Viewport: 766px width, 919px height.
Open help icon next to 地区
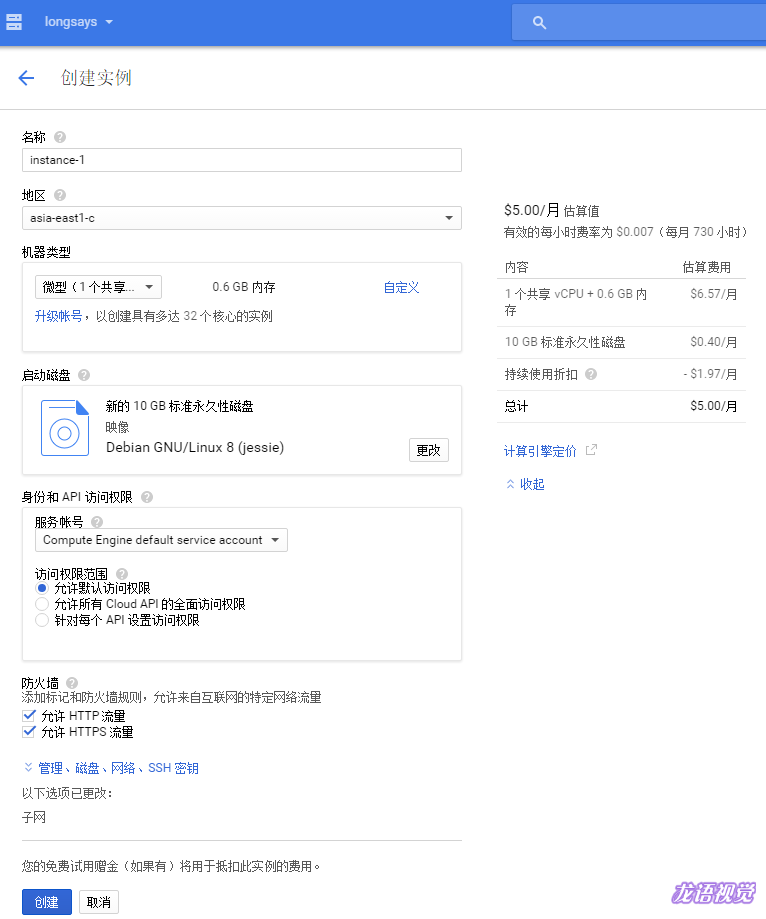[60, 195]
